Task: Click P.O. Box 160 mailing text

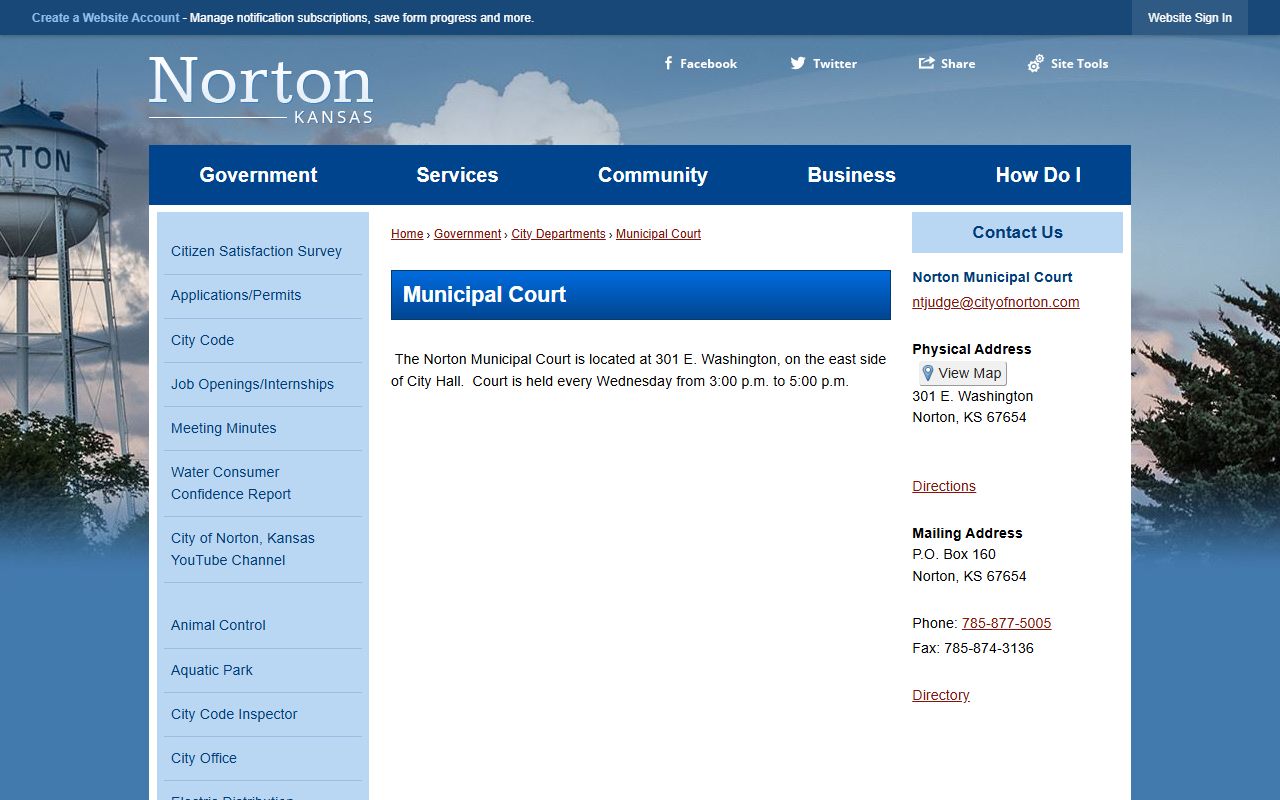Action: pos(954,554)
